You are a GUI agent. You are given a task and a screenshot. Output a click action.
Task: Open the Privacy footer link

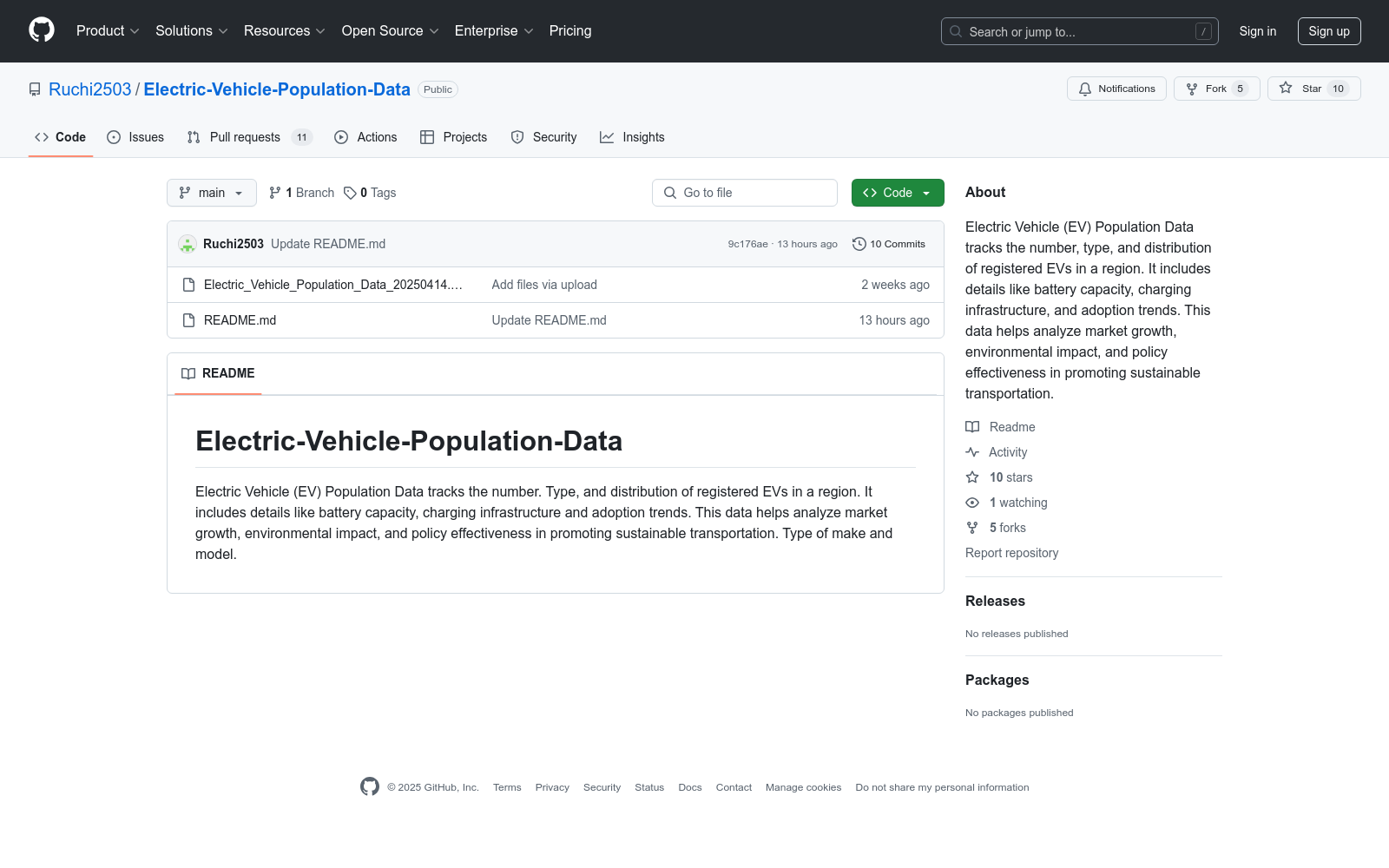tap(552, 787)
